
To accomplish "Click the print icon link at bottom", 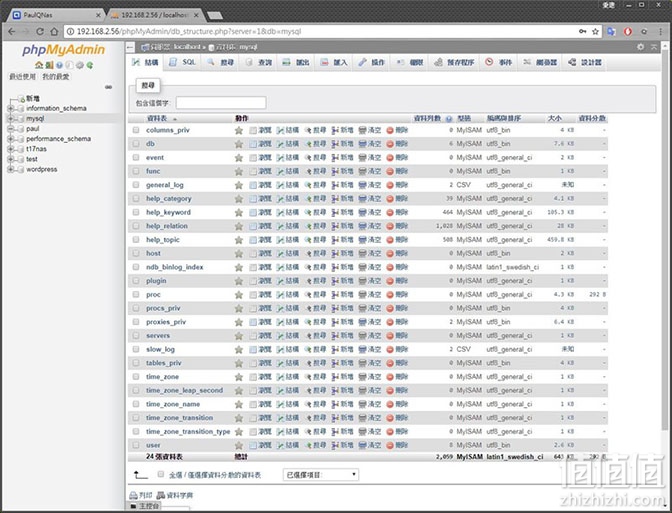I will click(x=141, y=495).
